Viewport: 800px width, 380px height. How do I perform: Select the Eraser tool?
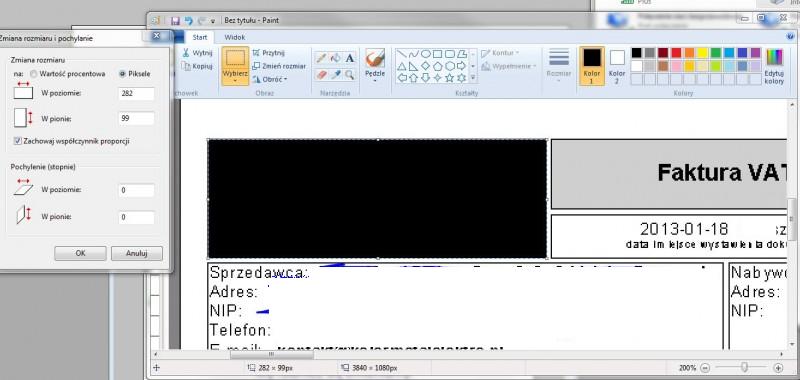point(321,74)
